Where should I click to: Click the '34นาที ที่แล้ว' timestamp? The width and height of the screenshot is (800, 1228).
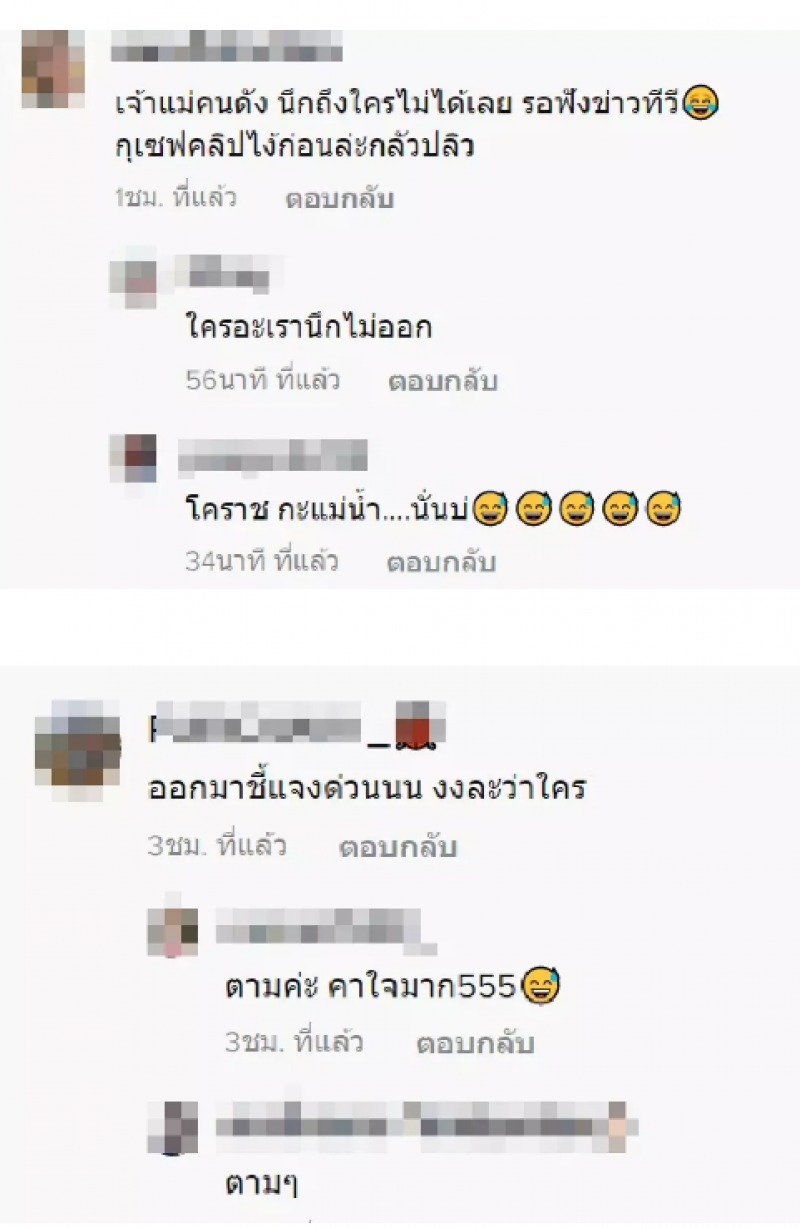(263, 562)
